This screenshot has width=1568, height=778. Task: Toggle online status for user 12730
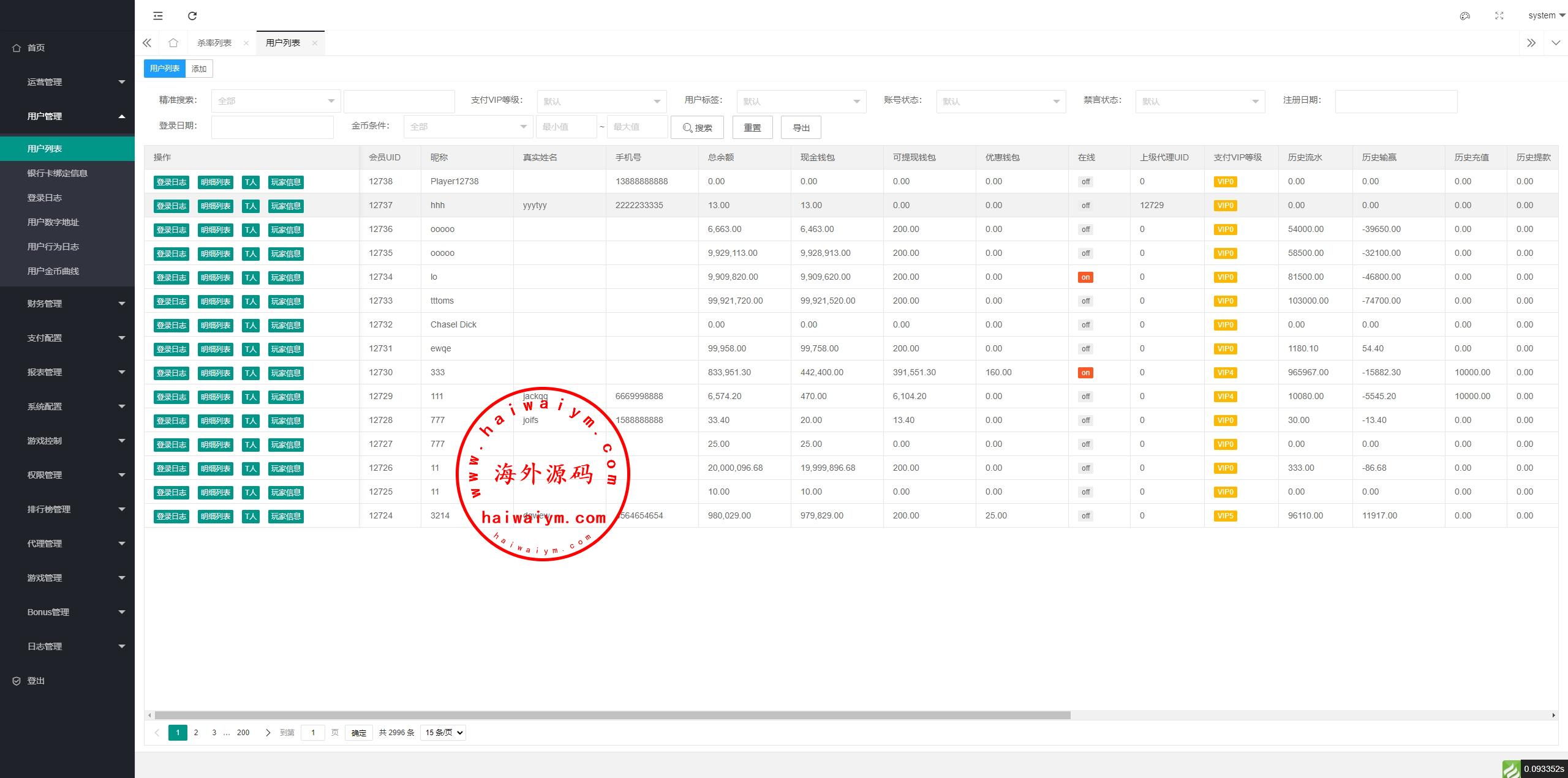(1085, 373)
